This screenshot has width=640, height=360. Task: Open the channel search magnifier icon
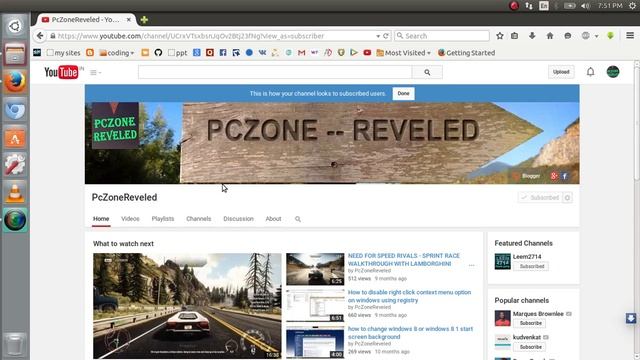coord(298,219)
